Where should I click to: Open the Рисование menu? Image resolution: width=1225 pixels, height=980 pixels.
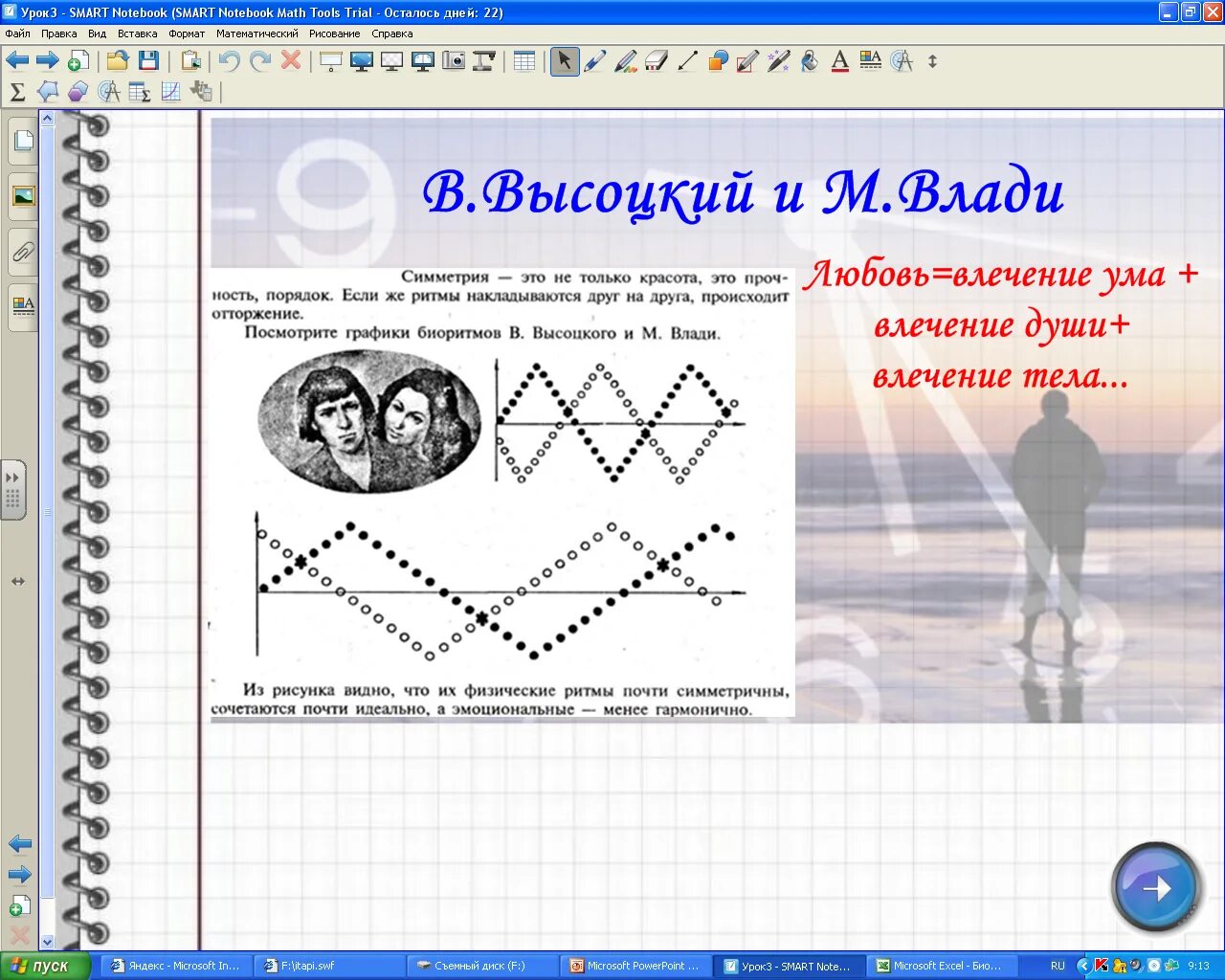tap(335, 33)
